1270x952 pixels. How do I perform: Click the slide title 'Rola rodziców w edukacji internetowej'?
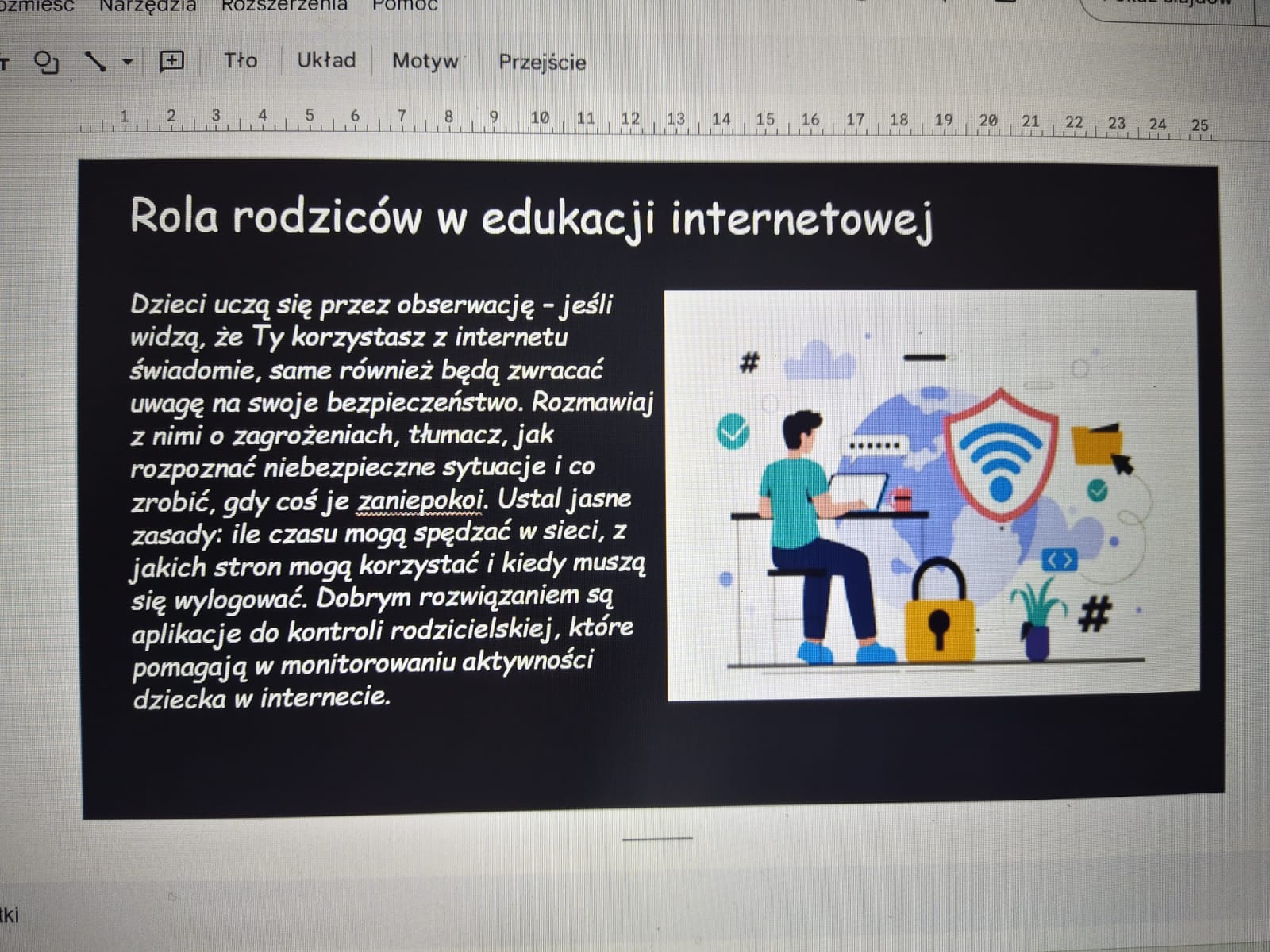(530, 217)
